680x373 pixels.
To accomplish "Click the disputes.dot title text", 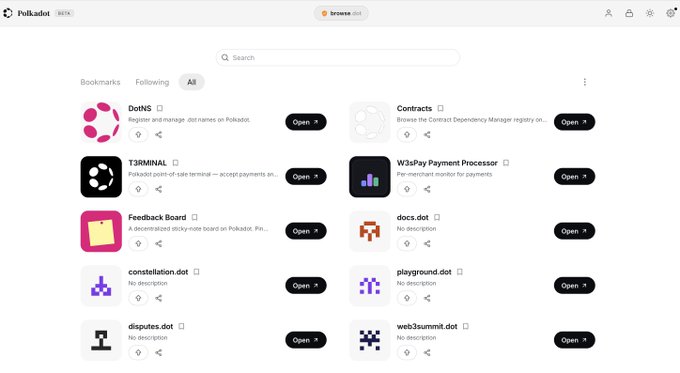I will [x=150, y=326].
